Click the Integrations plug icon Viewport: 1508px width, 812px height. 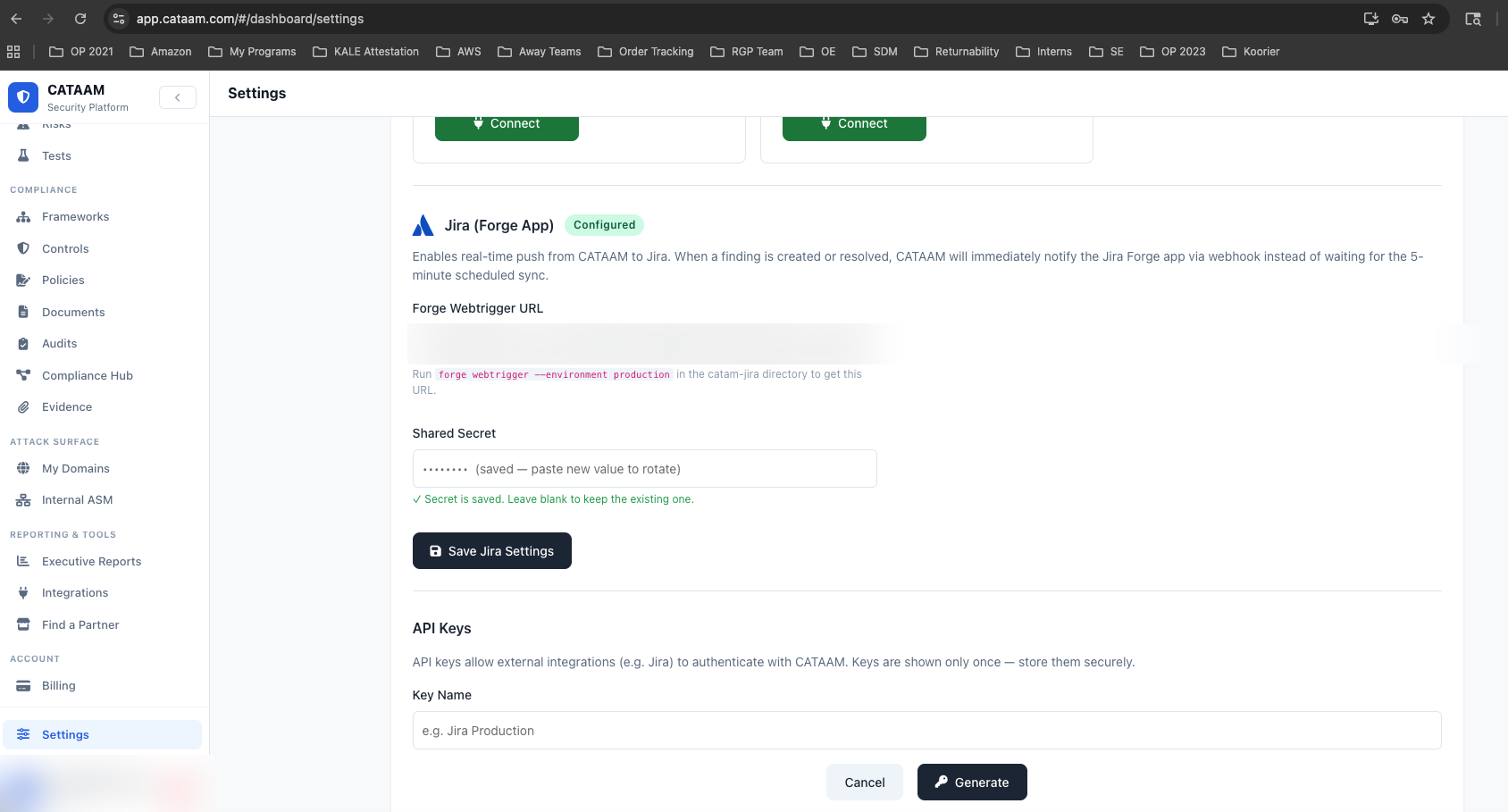point(23,593)
